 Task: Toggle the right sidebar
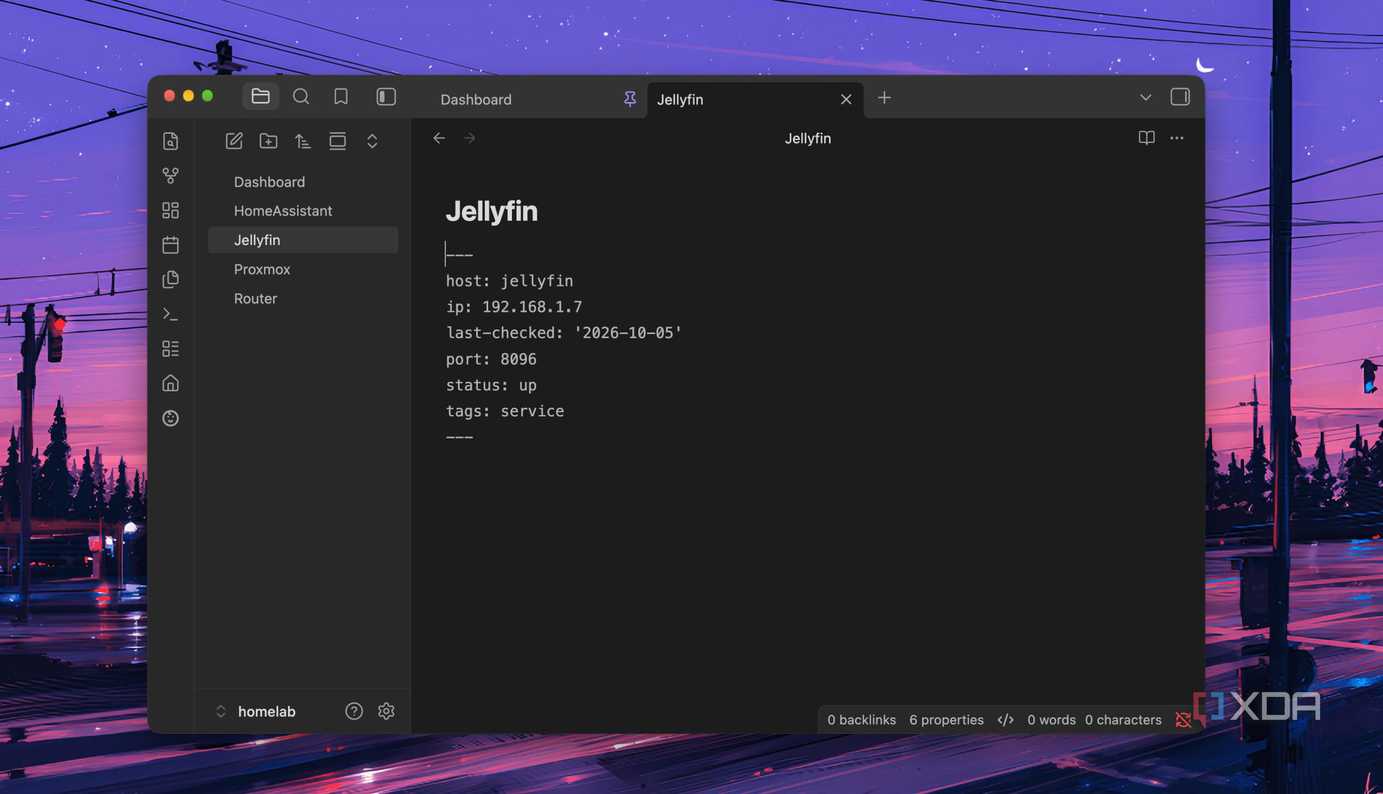pos(1180,97)
